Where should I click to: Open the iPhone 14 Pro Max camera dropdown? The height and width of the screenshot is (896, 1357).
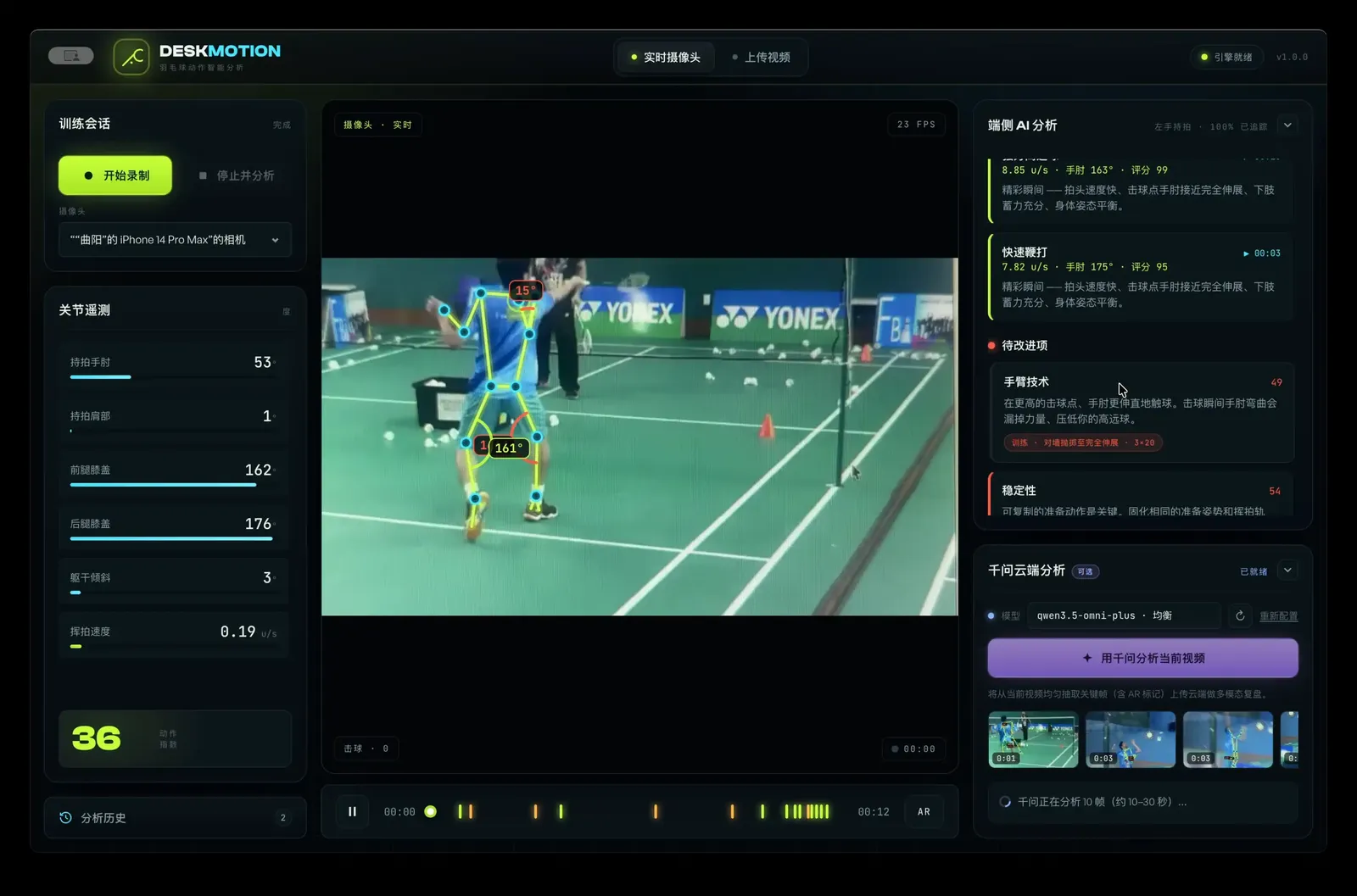(x=175, y=240)
